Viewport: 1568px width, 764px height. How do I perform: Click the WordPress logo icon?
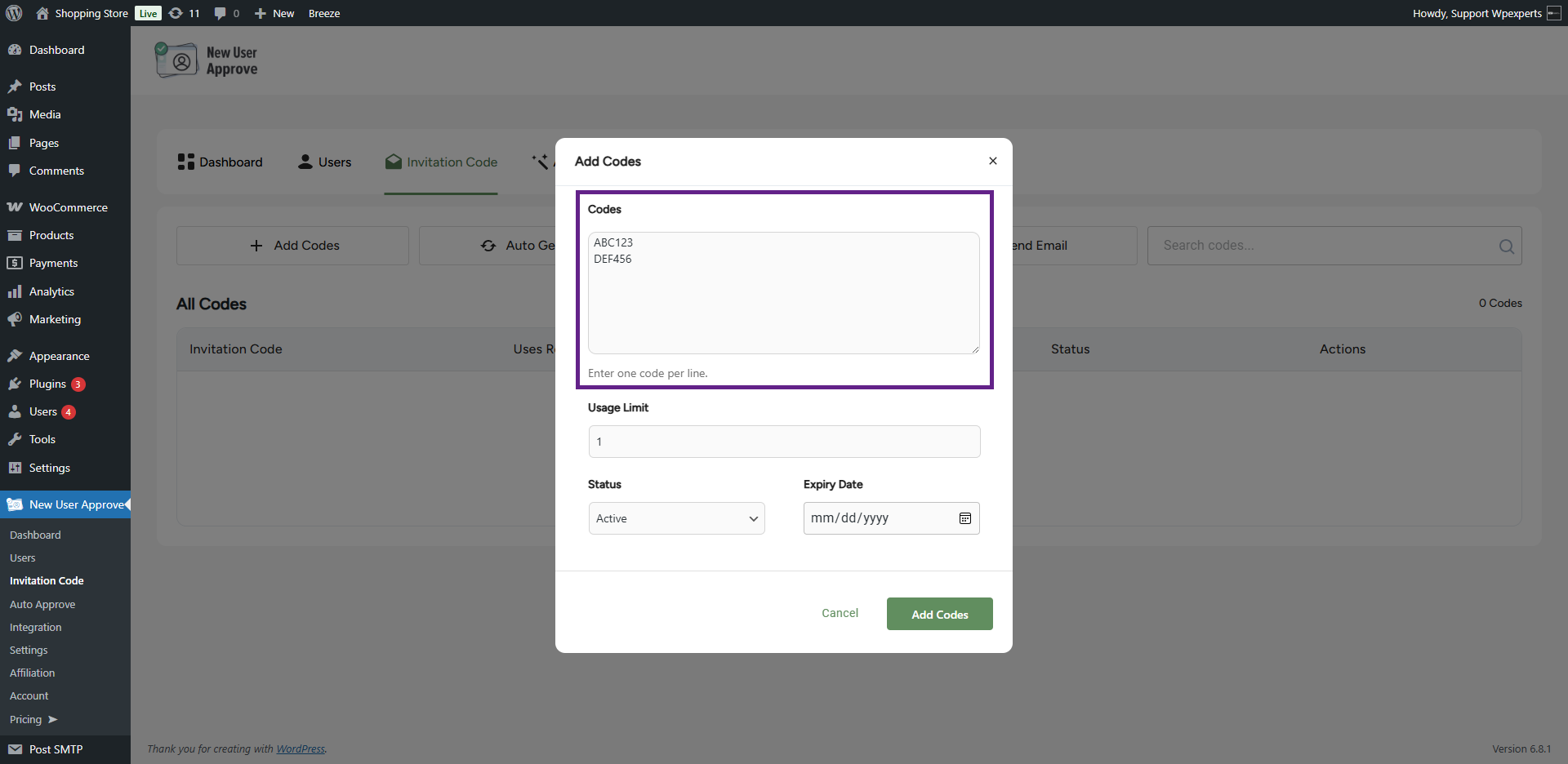pos(14,13)
